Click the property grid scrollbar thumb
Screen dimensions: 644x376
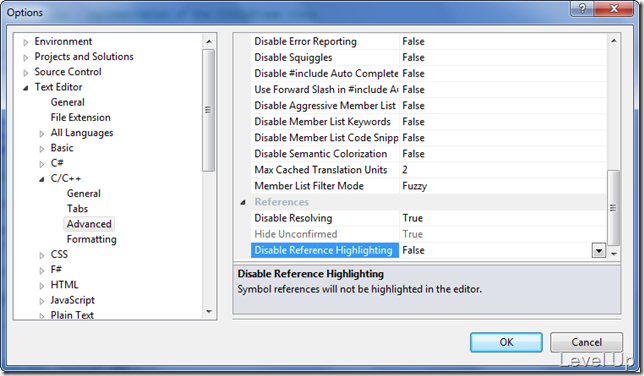(x=614, y=208)
